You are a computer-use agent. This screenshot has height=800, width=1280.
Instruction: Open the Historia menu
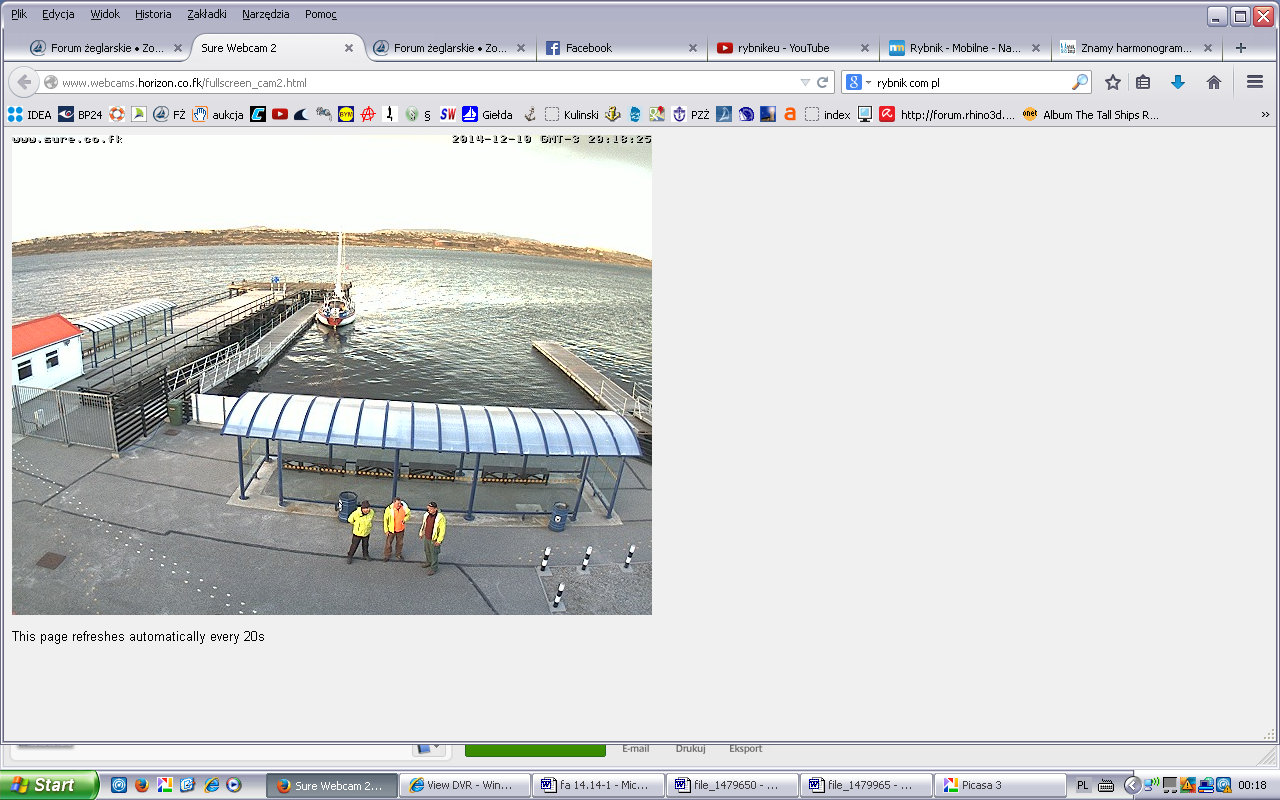pos(153,14)
